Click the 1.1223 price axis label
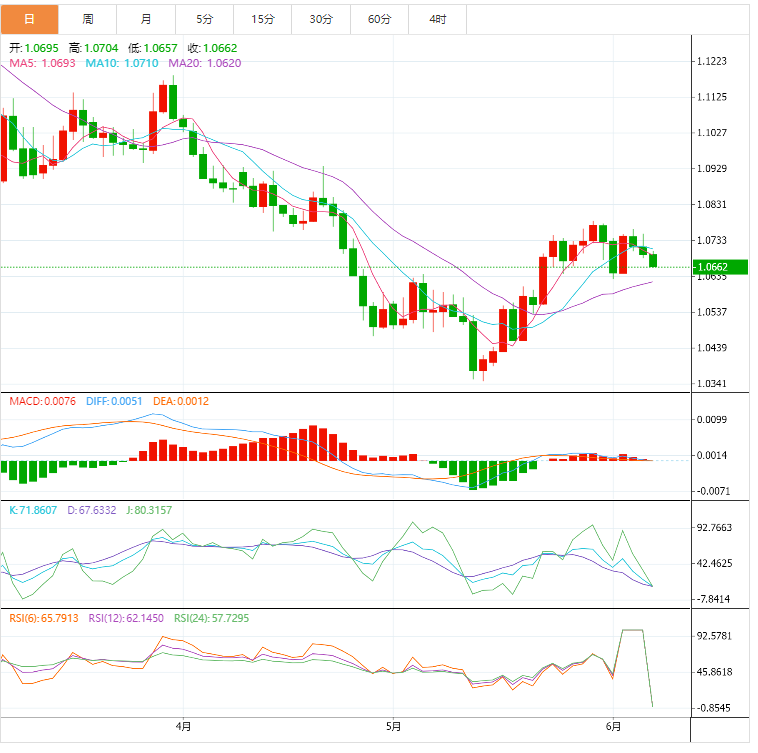This screenshot has width=758, height=753. 712,61
